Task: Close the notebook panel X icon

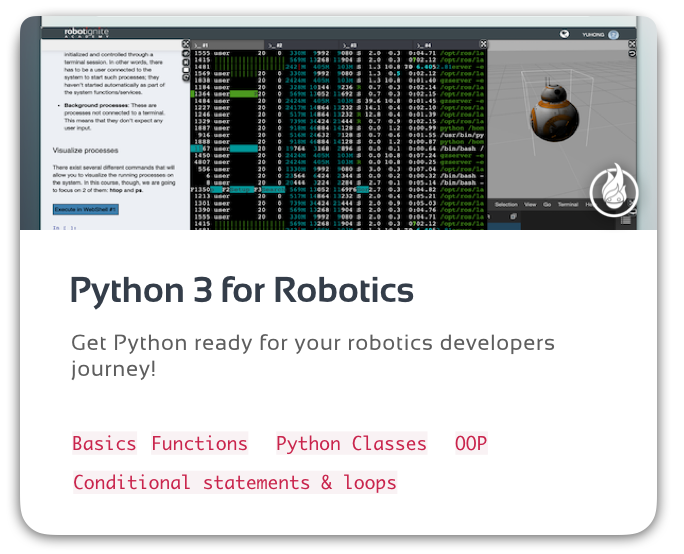Action: point(185,44)
